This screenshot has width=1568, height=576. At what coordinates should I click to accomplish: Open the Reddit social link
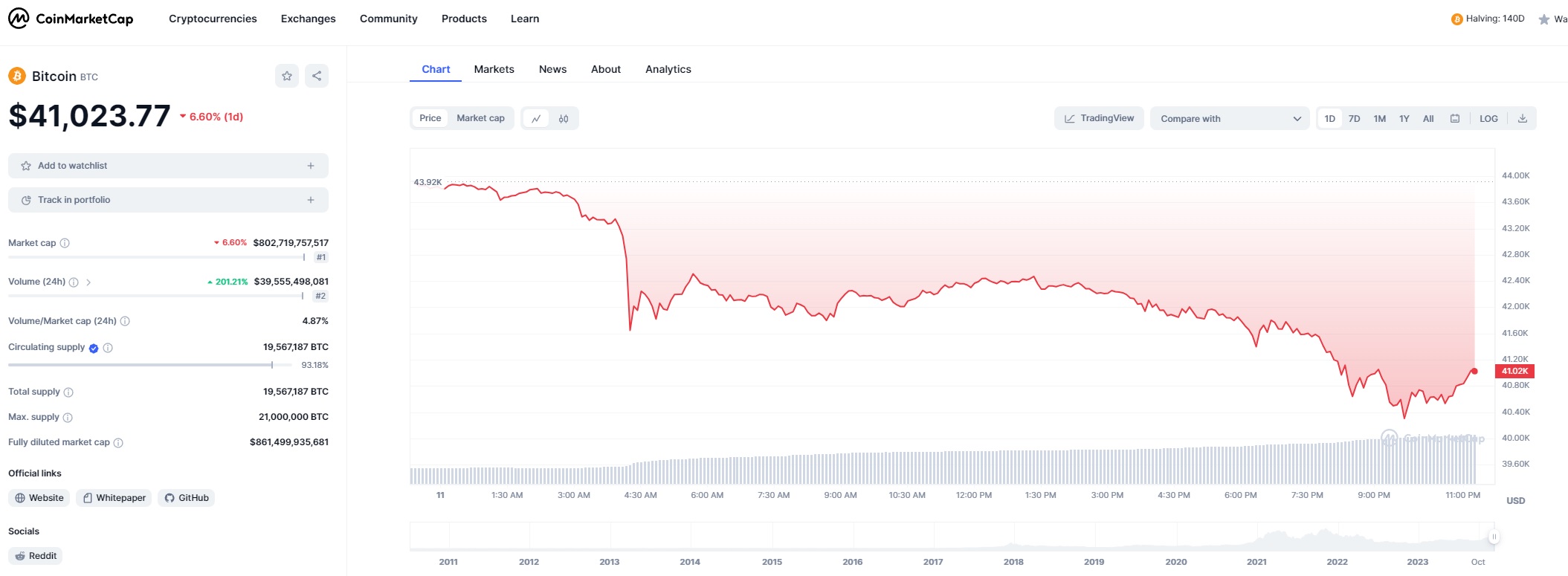(35, 556)
